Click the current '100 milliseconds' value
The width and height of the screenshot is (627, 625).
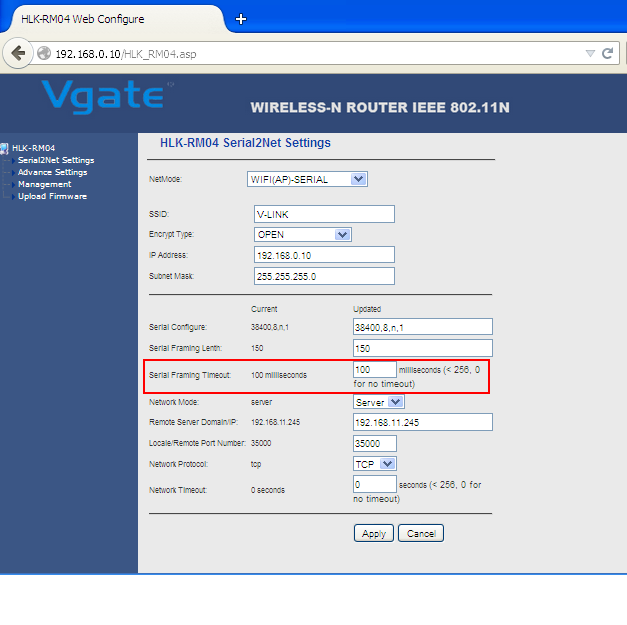[279, 375]
